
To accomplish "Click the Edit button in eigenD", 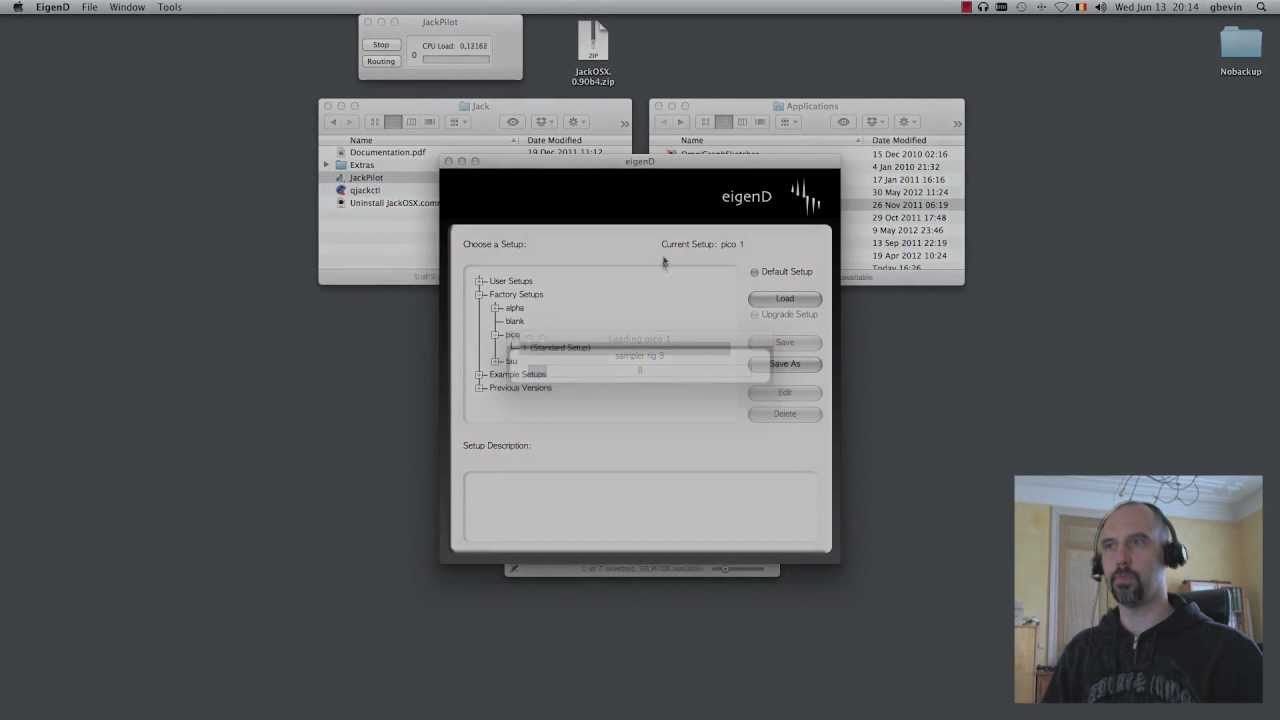I will pos(785,392).
